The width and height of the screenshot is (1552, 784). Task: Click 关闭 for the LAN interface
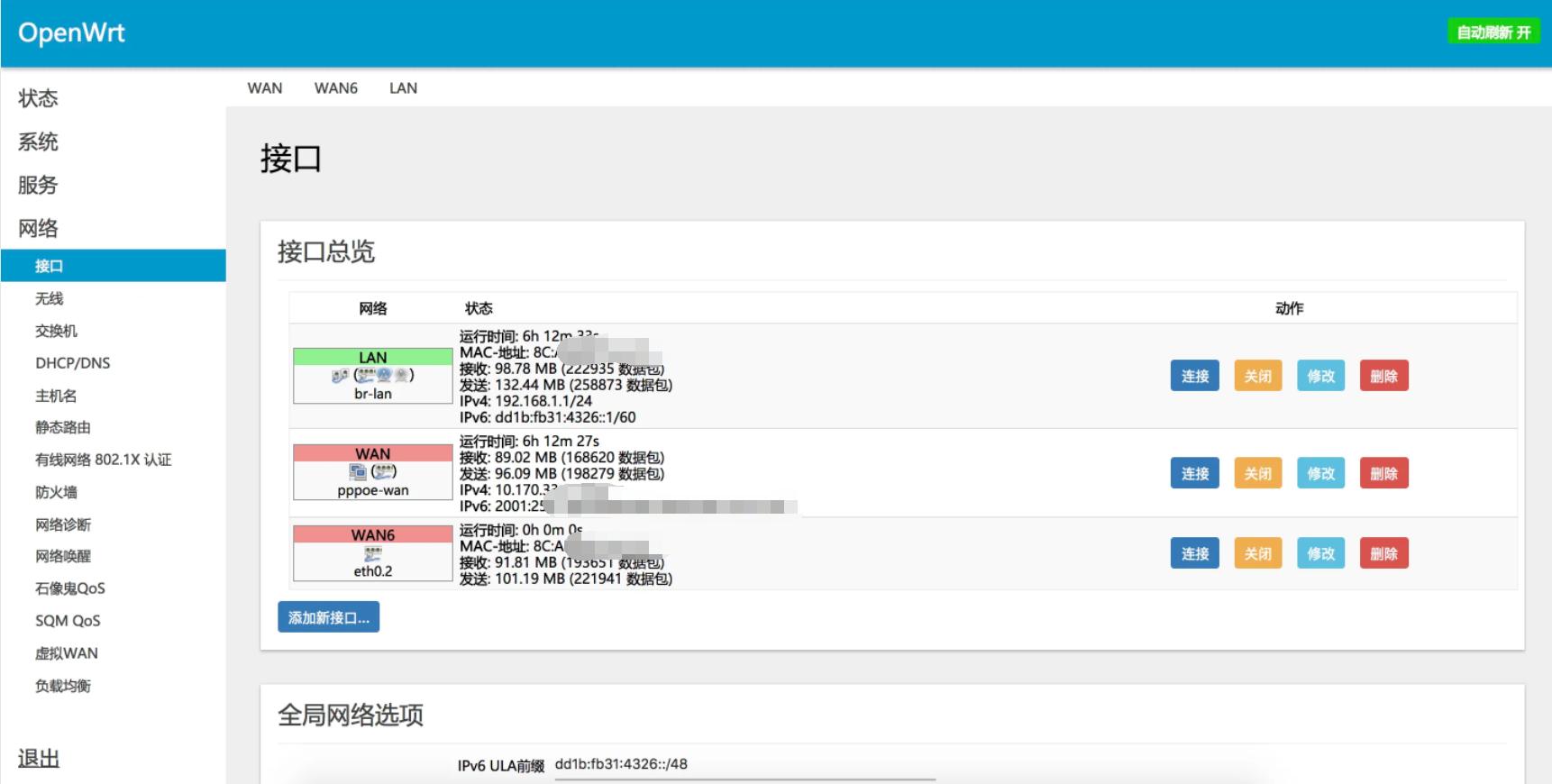pyautogui.click(x=1258, y=376)
